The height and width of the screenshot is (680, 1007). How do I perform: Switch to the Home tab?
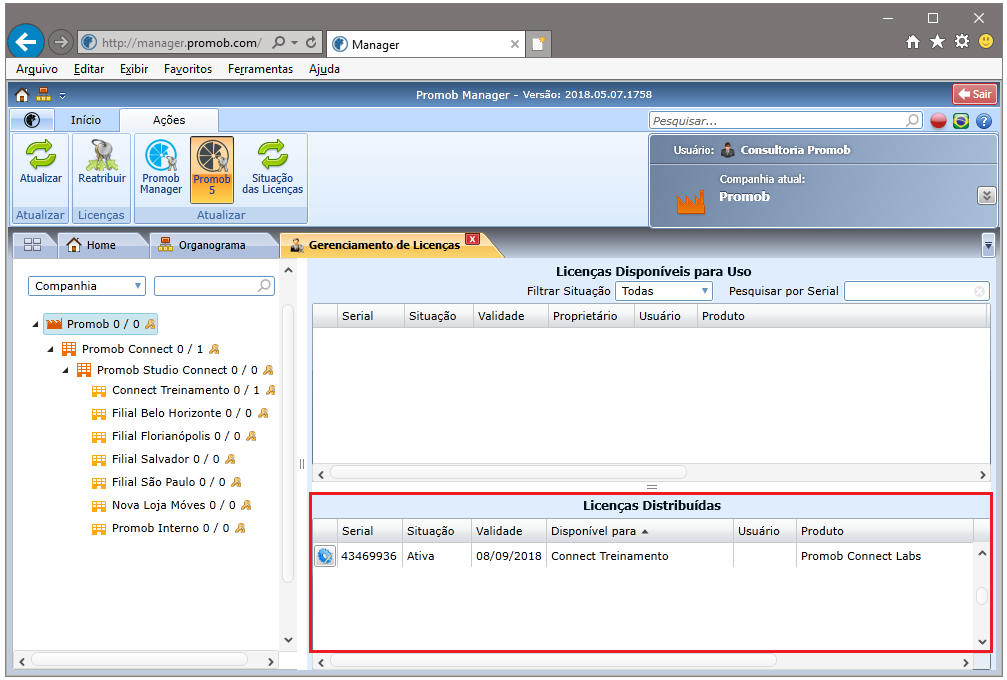point(102,245)
